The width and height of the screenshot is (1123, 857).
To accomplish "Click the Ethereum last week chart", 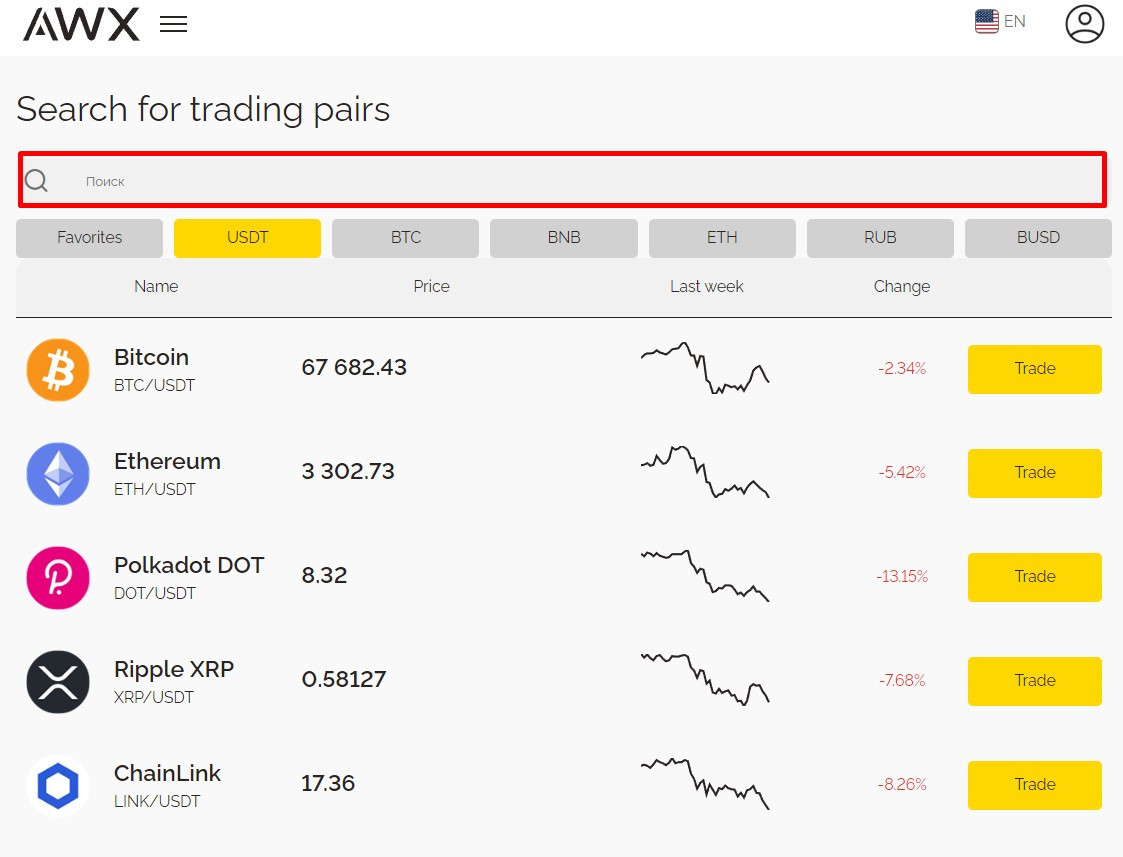I will click(705, 472).
